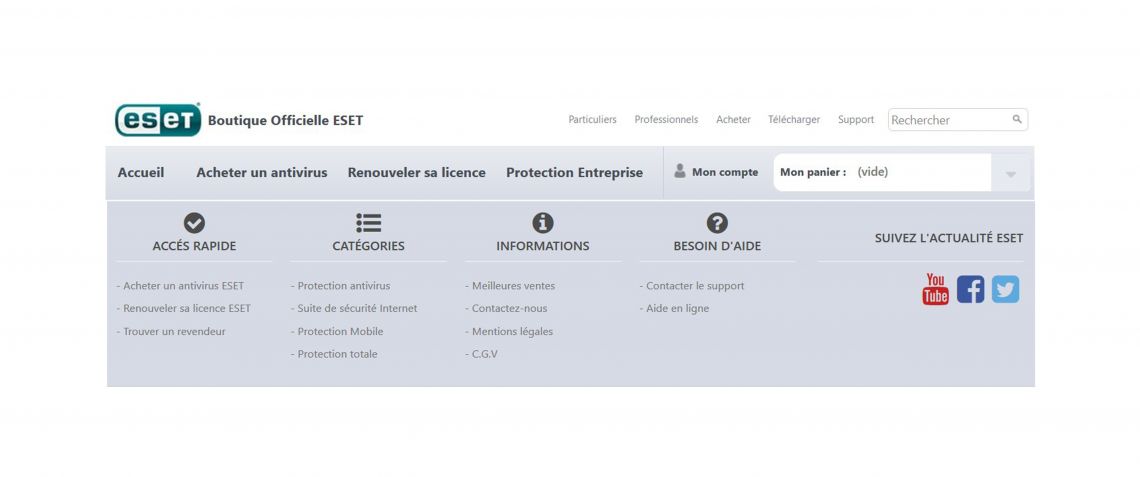Click the Besoin d'aide question icon
The image size is (1140, 477).
(717, 223)
